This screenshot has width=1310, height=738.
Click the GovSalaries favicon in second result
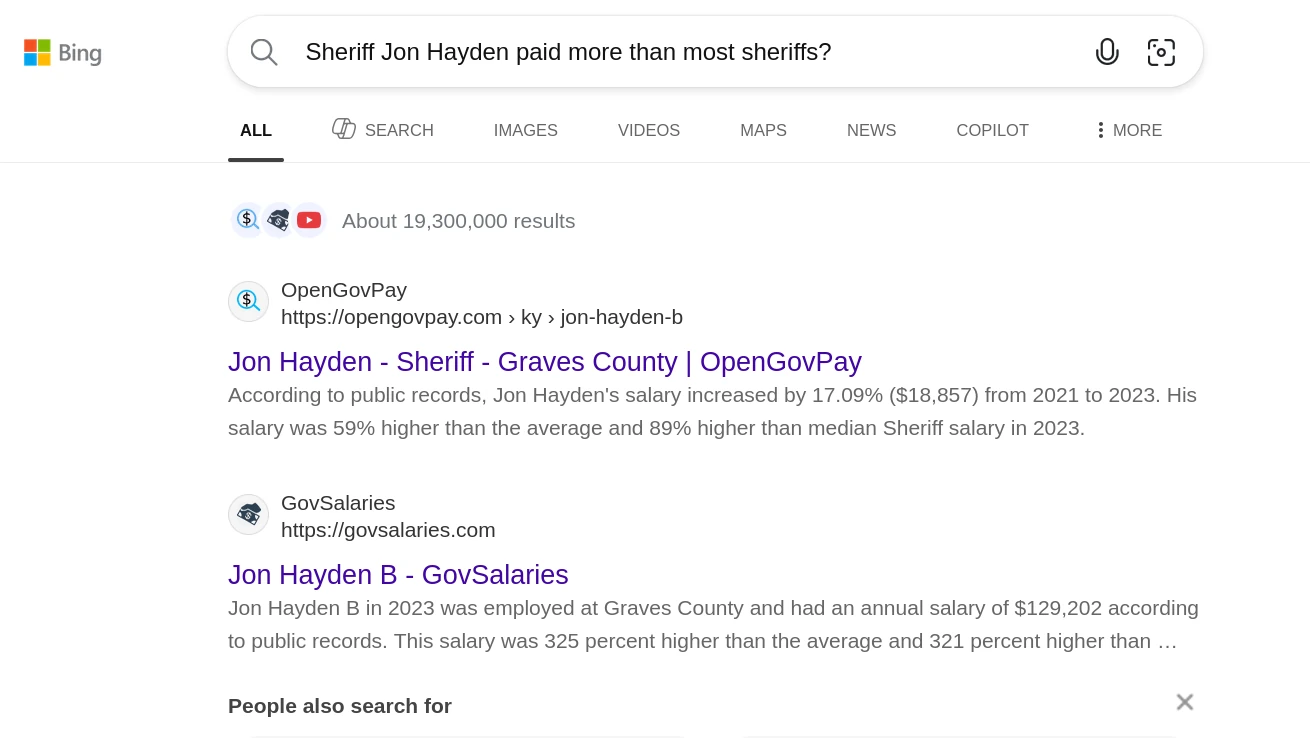coord(248,514)
